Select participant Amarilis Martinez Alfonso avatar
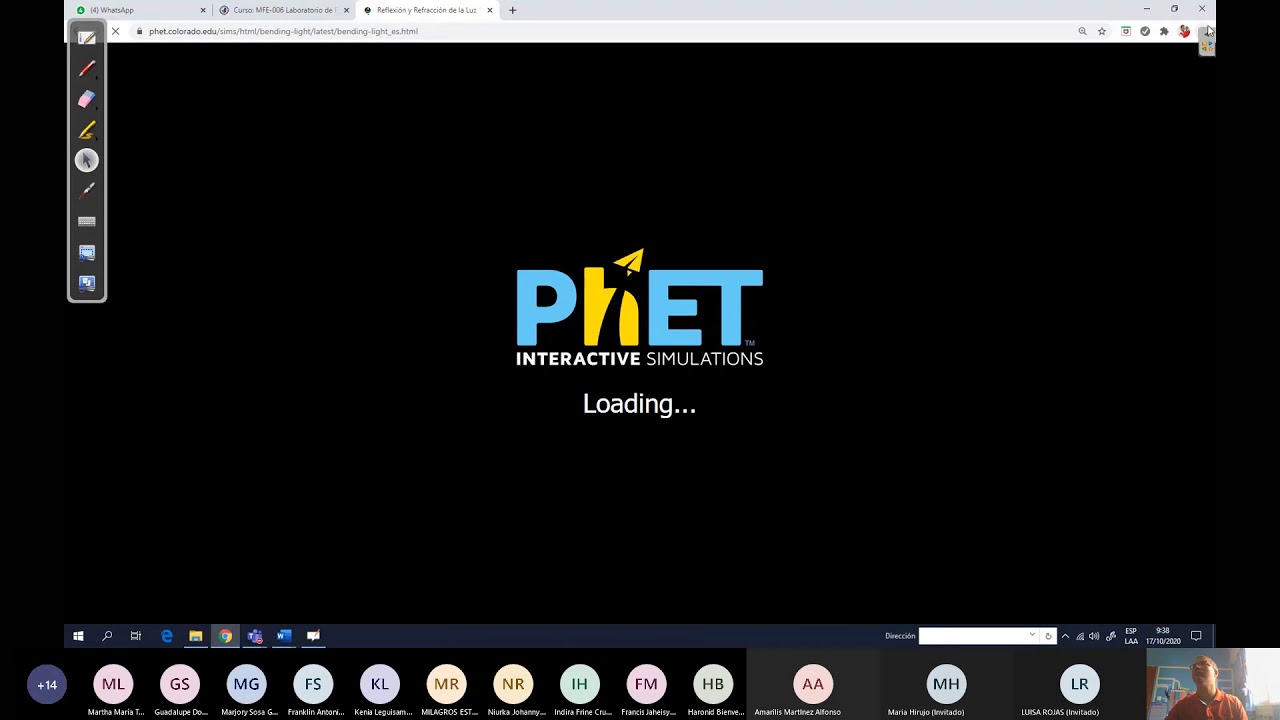The image size is (1280, 720). pos(813,684)
